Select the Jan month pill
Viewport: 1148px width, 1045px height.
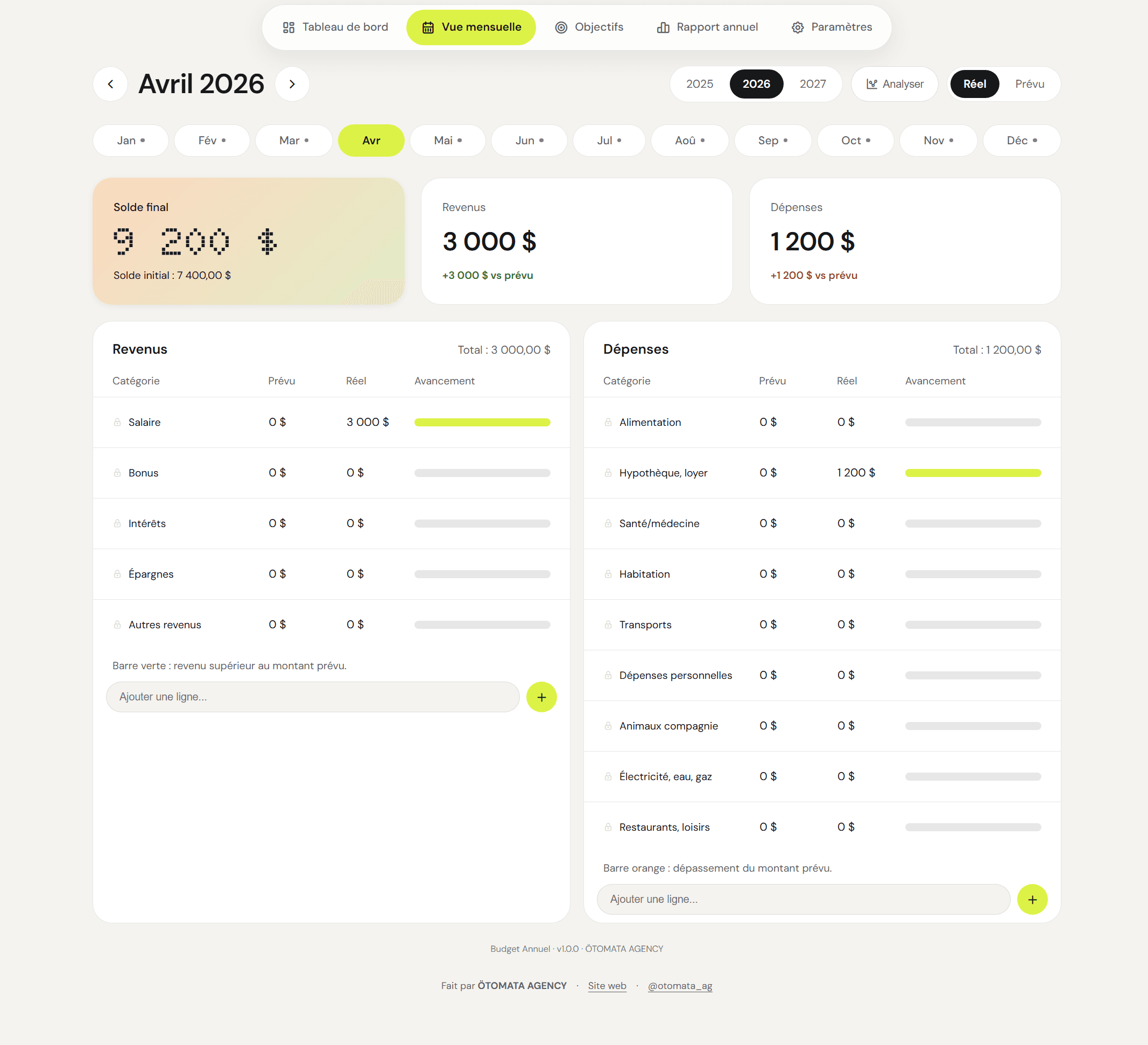point(131,141)
